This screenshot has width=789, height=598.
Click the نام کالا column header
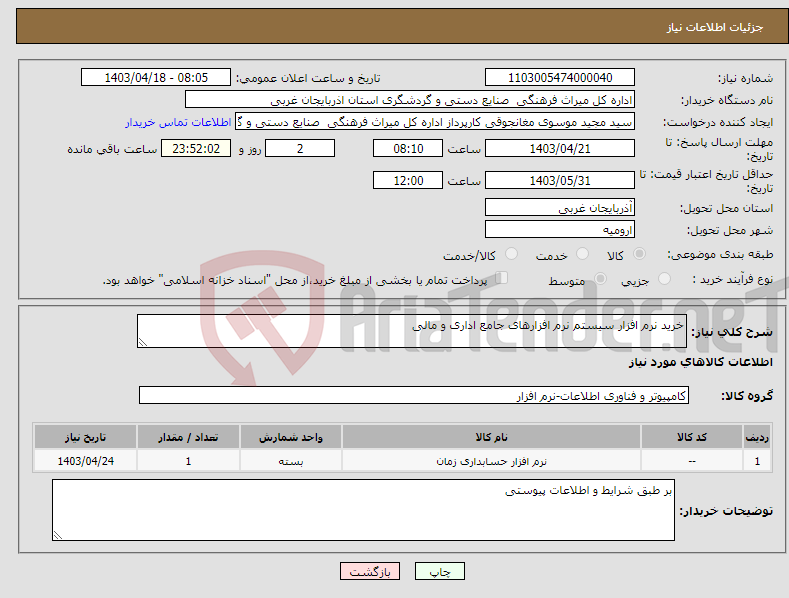click(x=491, y=437)
